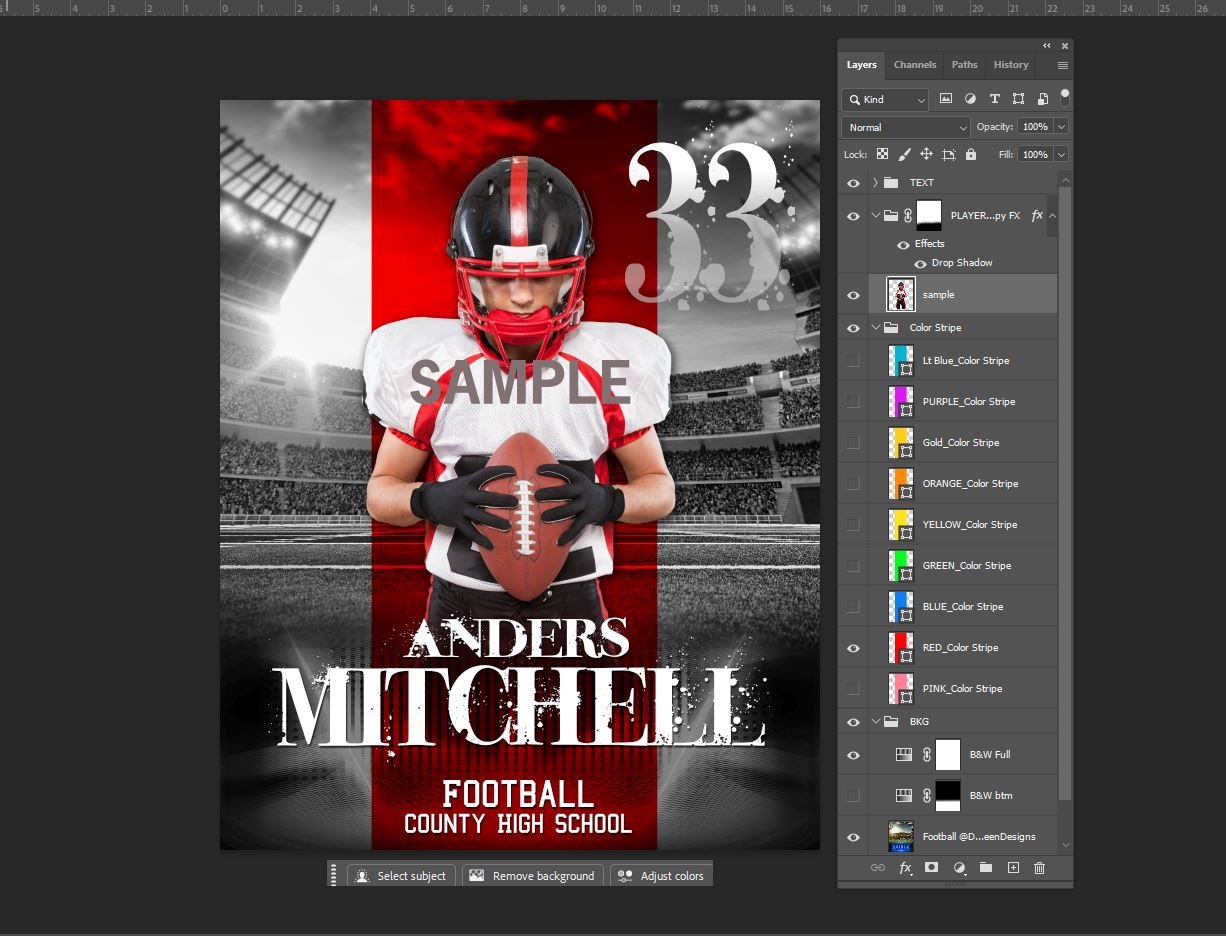This screenshot has height=936, width=1226.
Task: Select the YELLOW_Color Stripe layer name
Action: coord(969,525)
